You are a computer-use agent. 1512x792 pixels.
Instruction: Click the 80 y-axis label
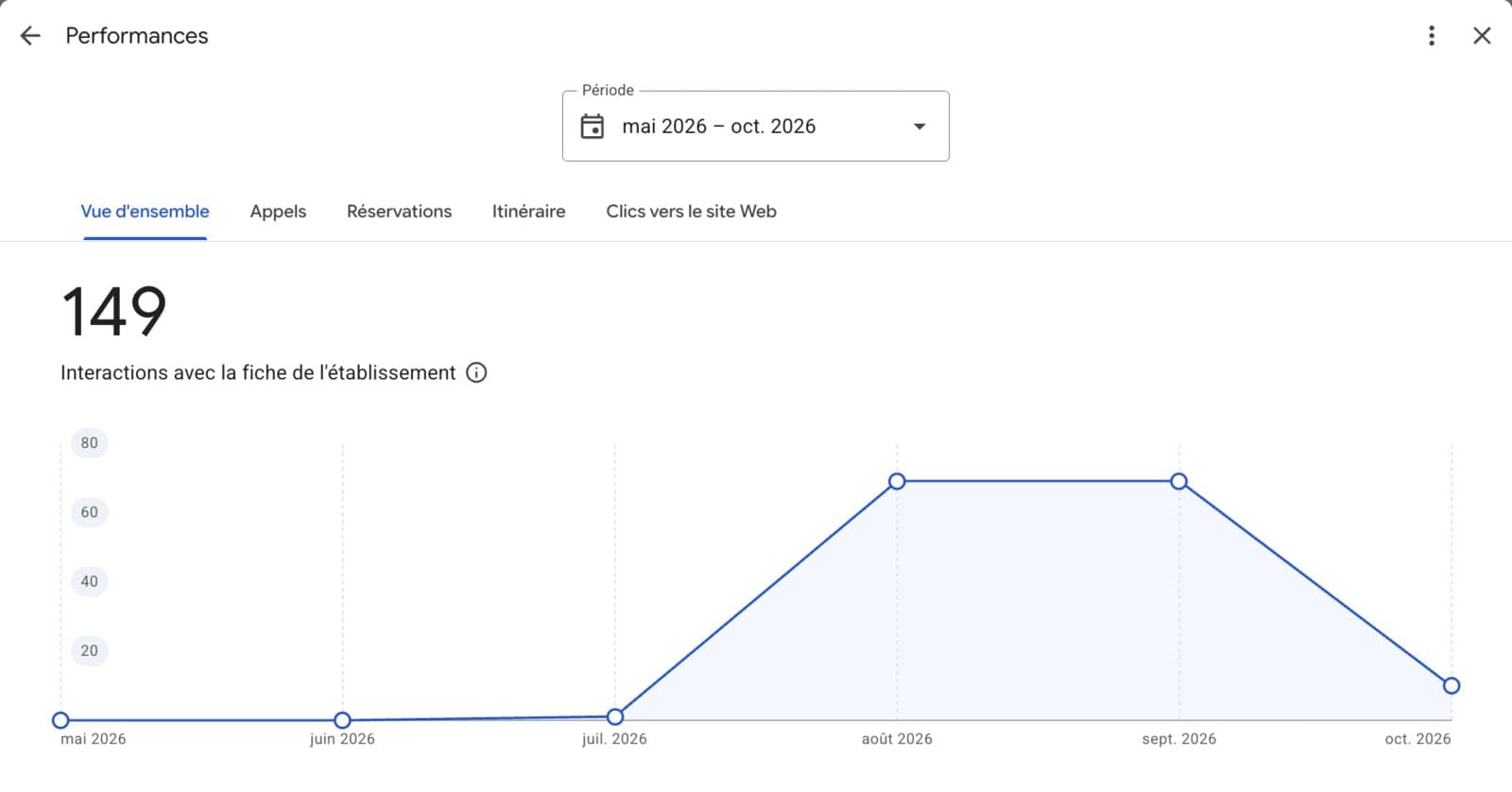pos(89,442)
